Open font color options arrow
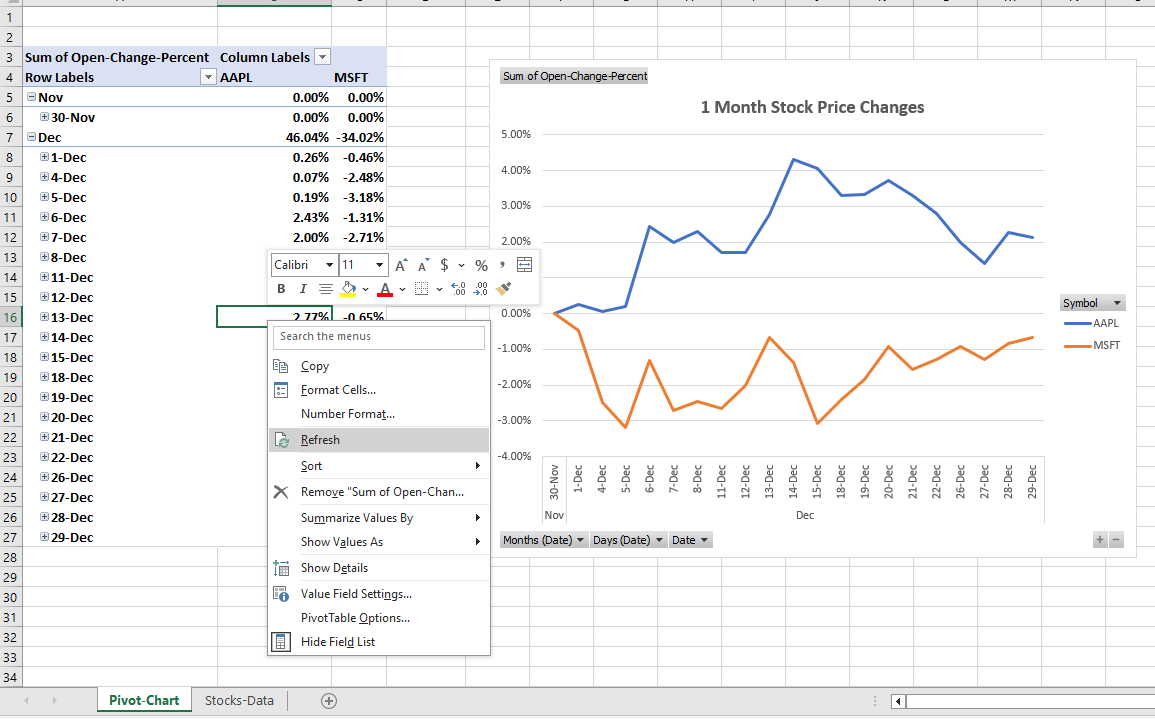The width and height of the screenshot is (1155, 719). (402, 290)
